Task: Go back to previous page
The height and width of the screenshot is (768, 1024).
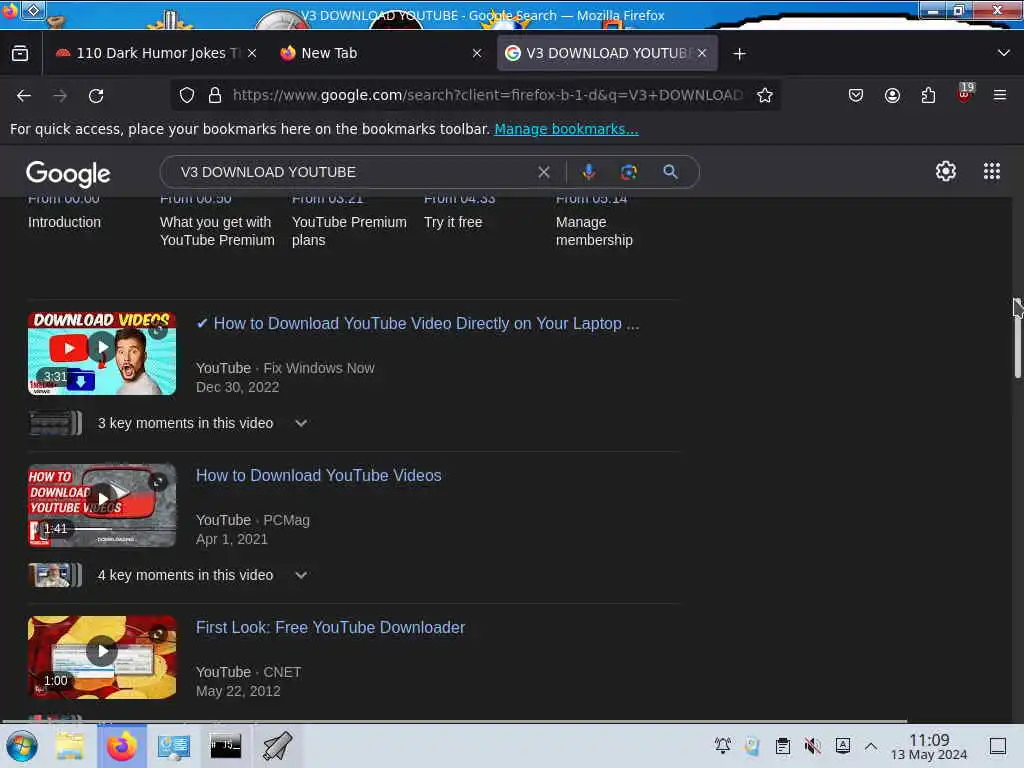Action: point(24,96)
